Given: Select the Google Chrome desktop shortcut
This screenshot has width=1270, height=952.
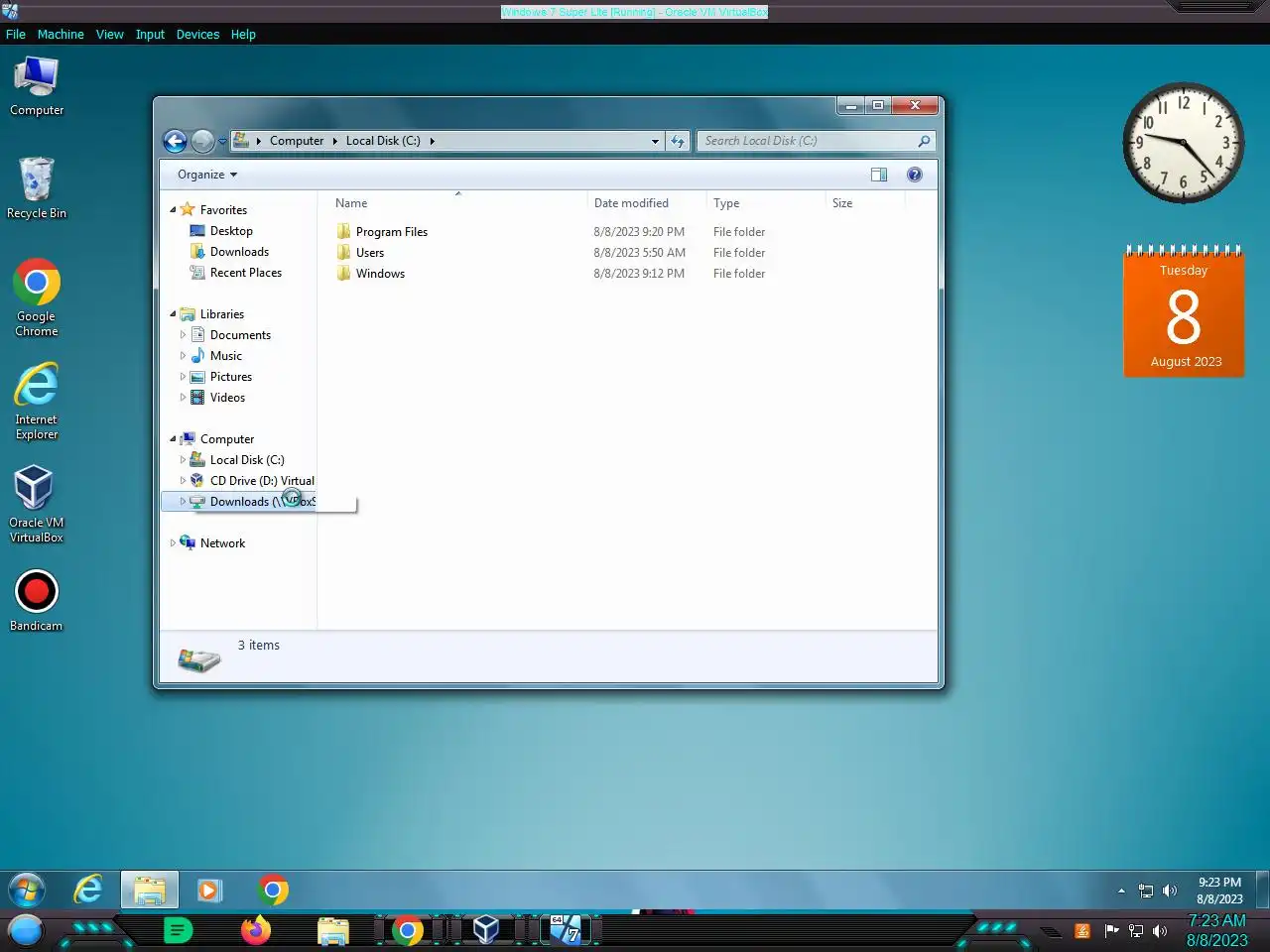Looking at the screenshot, I should pyautogui.click(x=37, y=298).
